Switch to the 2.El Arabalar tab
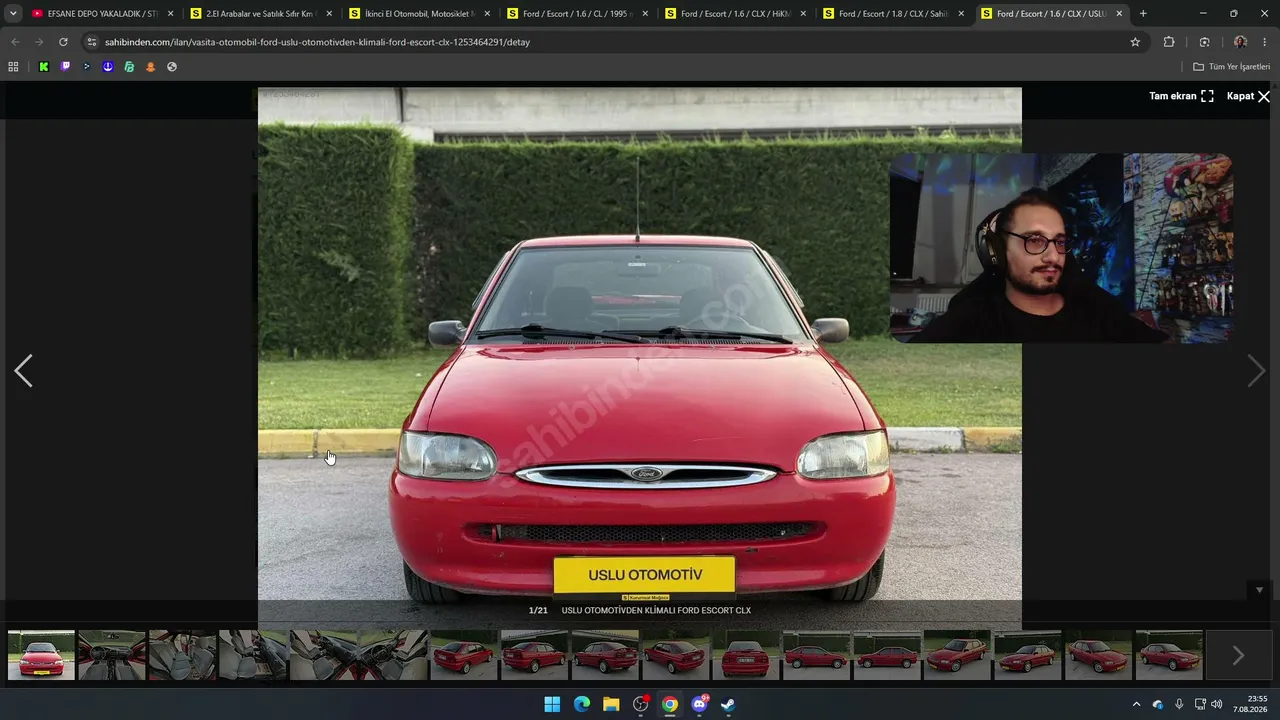1280x720 pixels. (261, 14)
